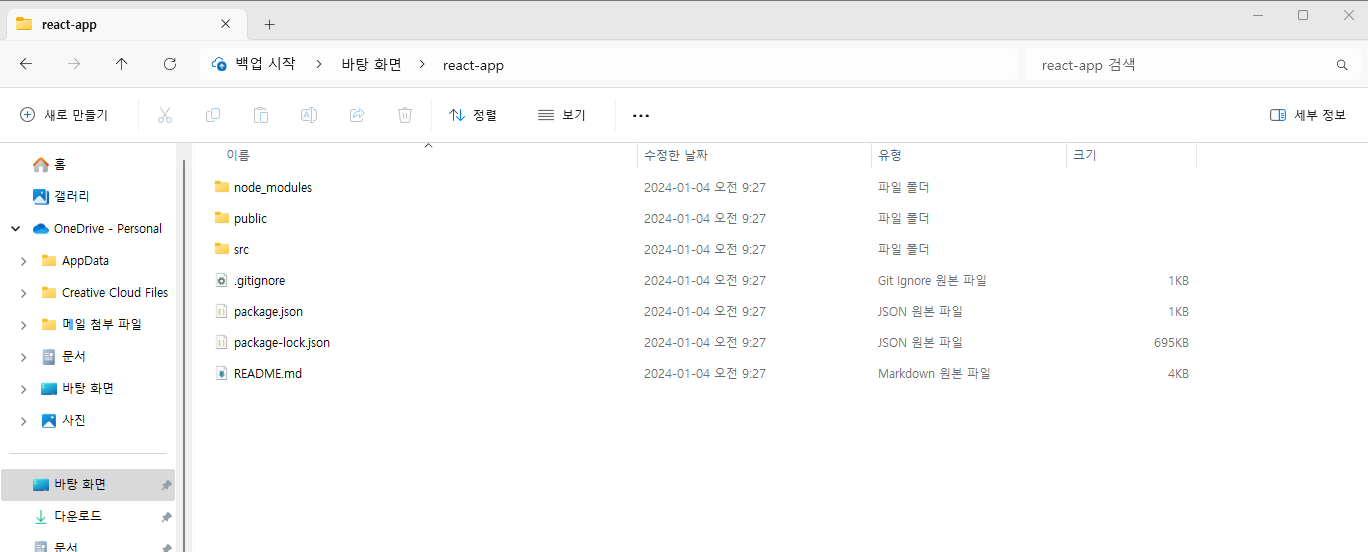1368x552 pixels.
Task: Expand the 사진 tree node
Action: (x=24, y=420)
